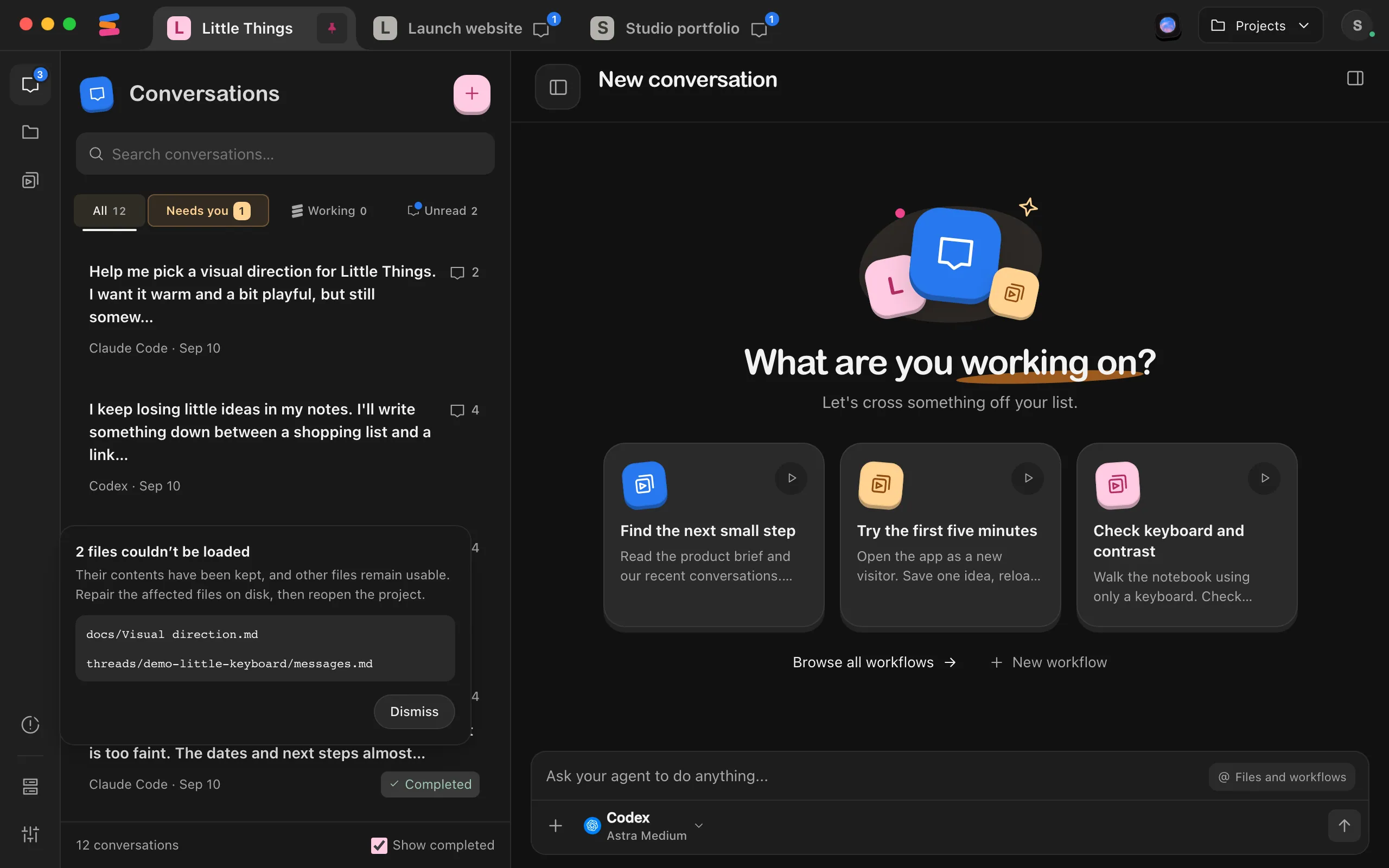Focus the Search conversations field
Viewport: 1389px width, 868px height.
[285, 154]
